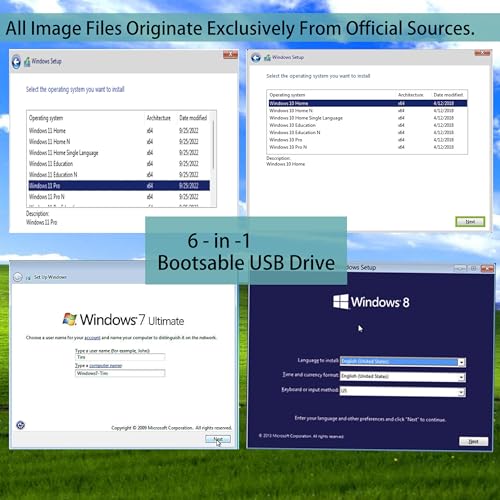
Task: Click Next in the Windows 10 Setup window
Action: (470, 222)
